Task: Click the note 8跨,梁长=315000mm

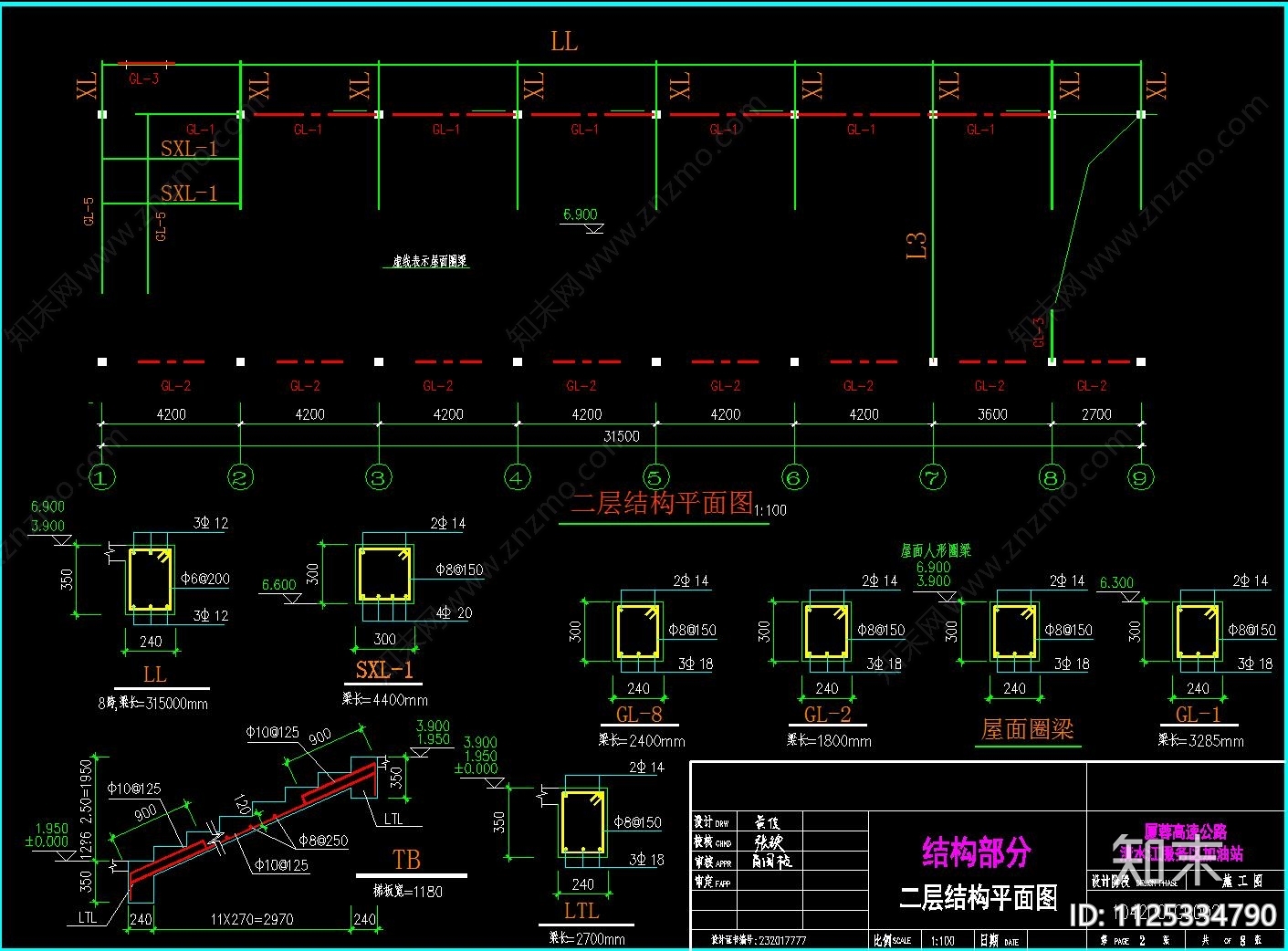Action: tap(153, 704)
